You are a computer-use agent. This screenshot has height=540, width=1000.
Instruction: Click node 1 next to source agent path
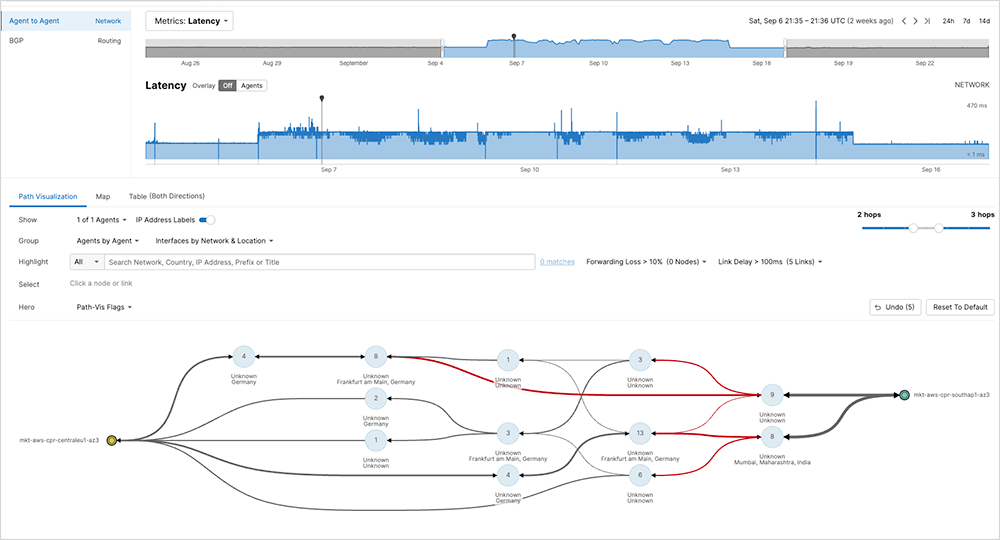pos(376,440)
